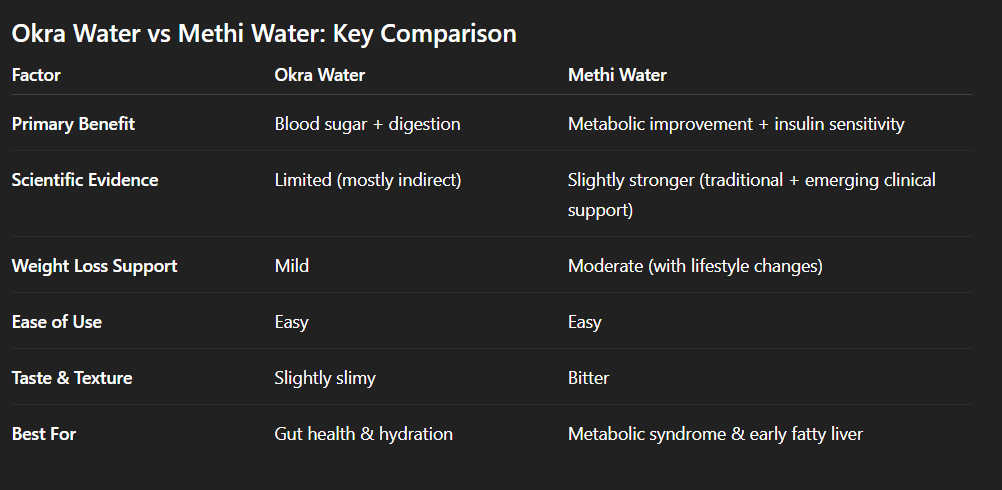Click the "Slightly stronger" evidence cell
Viewport: 1002px width, 490px height.
tap(751, 181)
